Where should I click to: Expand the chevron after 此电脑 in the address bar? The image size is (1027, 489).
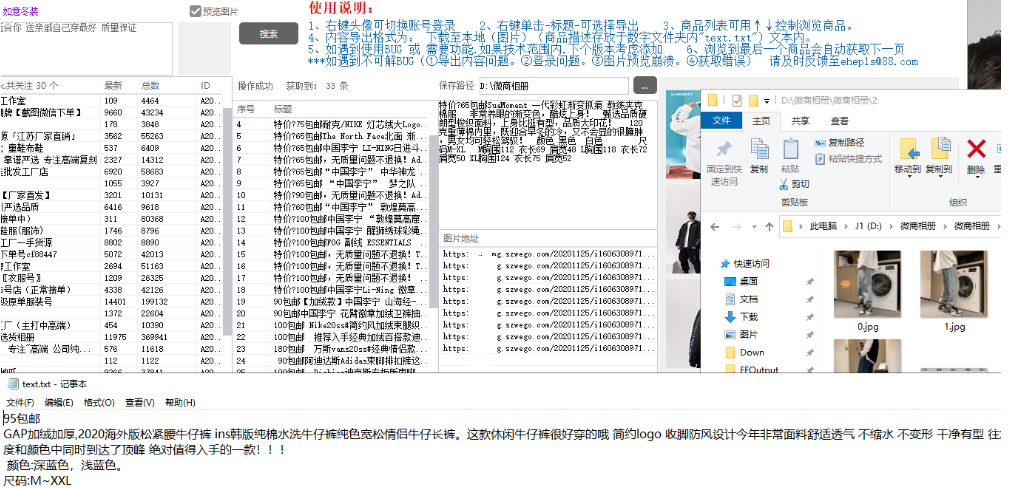coord(844,226)
